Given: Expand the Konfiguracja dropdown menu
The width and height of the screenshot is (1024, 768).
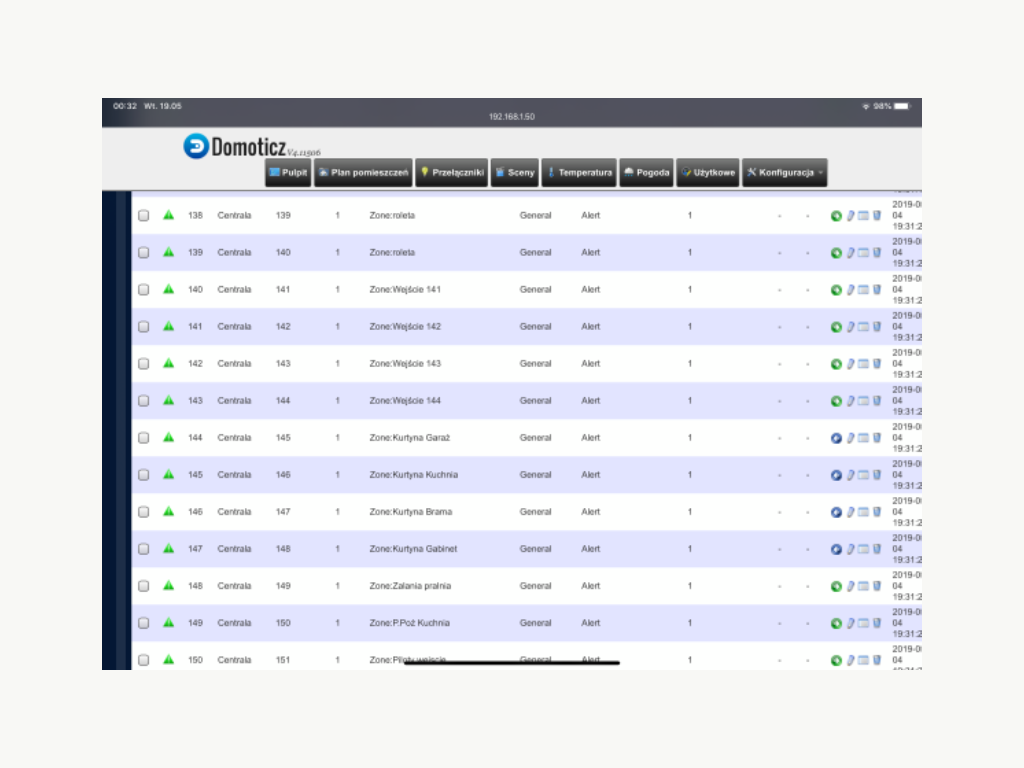Looking at the screenshot, I should click(784, 172).
